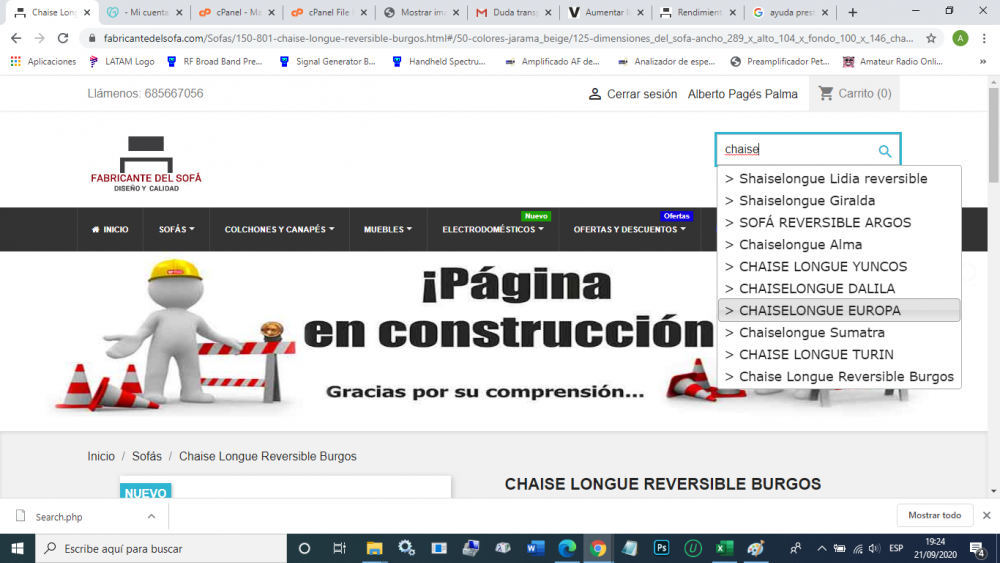Go back with the browser back arrow
Viewport: 1000px width, 563px height.
click(x=16, y=38)
